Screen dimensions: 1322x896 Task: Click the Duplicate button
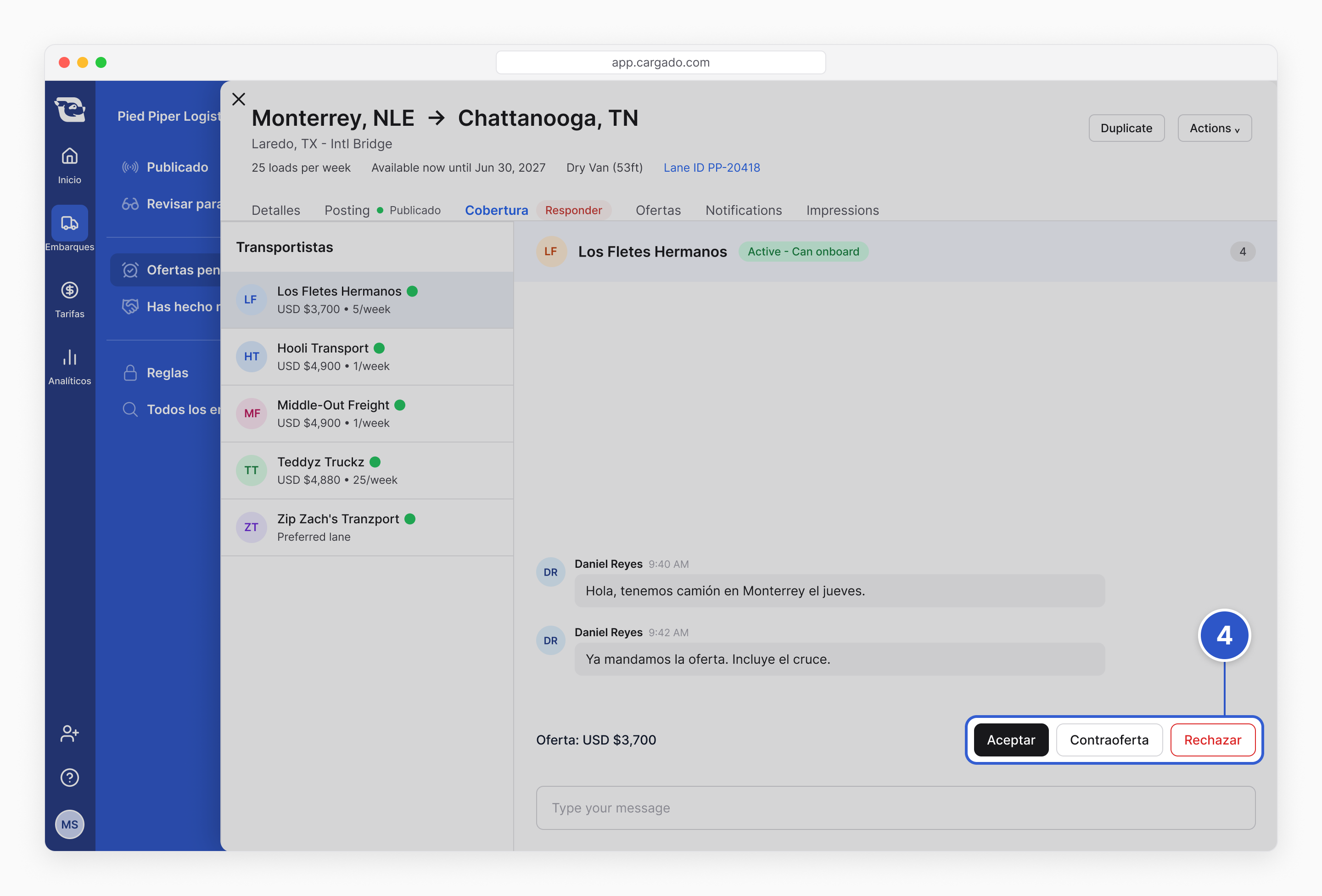[x=1126, y=128]
